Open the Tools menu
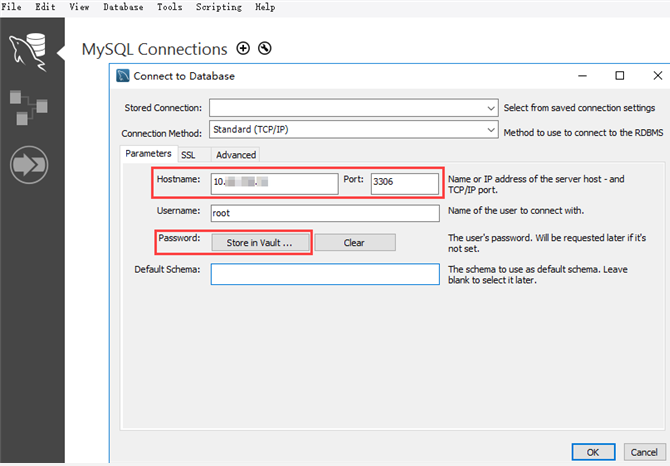670x466 pixels. (169, 7)
